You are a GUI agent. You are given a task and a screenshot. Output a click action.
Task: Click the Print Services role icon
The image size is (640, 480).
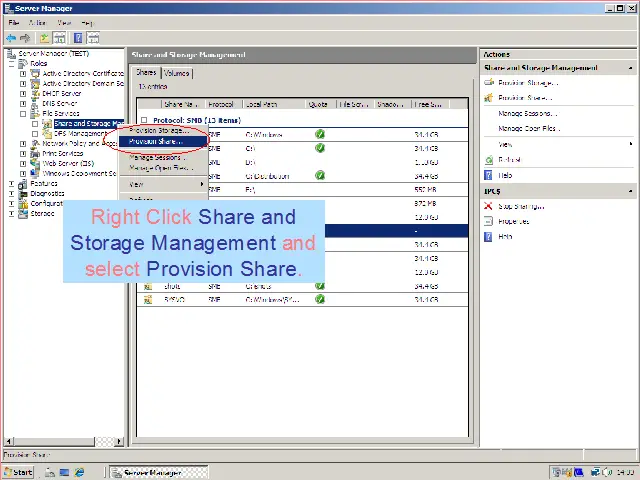[x=36, y=153]
